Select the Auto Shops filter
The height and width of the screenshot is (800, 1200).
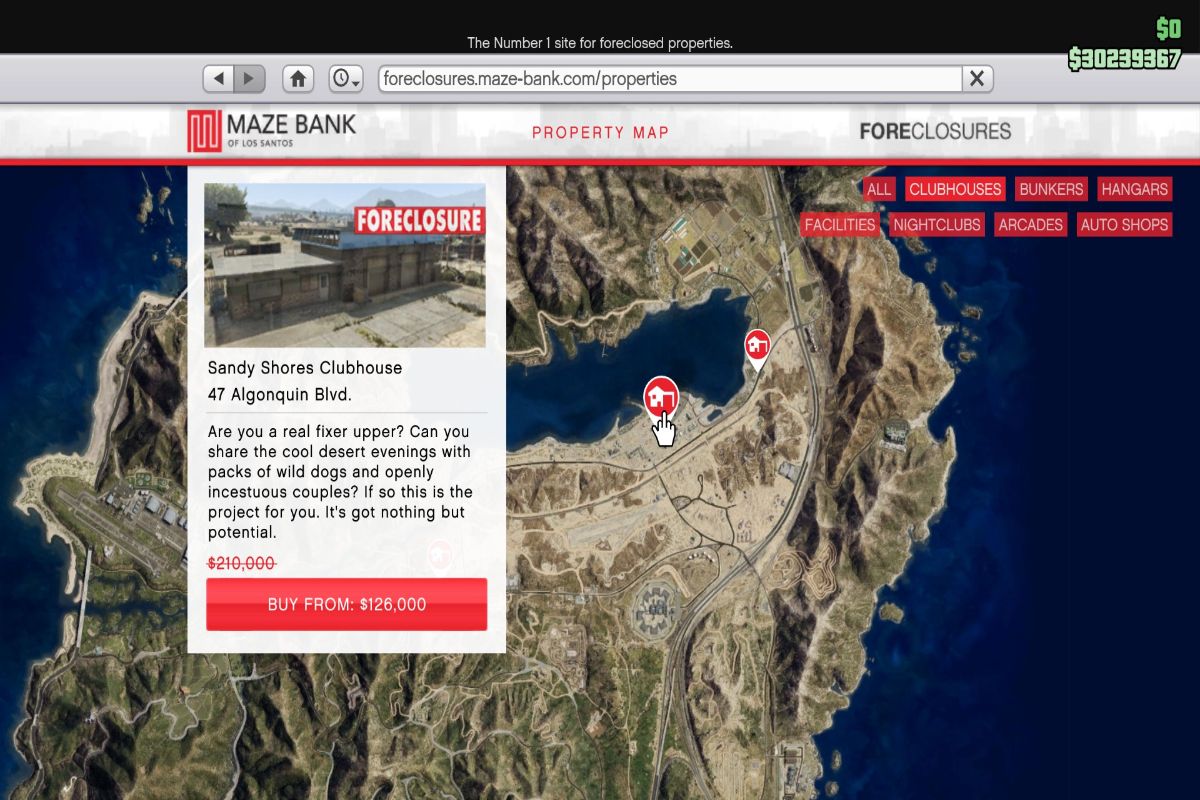click(x=1124, y=225)
